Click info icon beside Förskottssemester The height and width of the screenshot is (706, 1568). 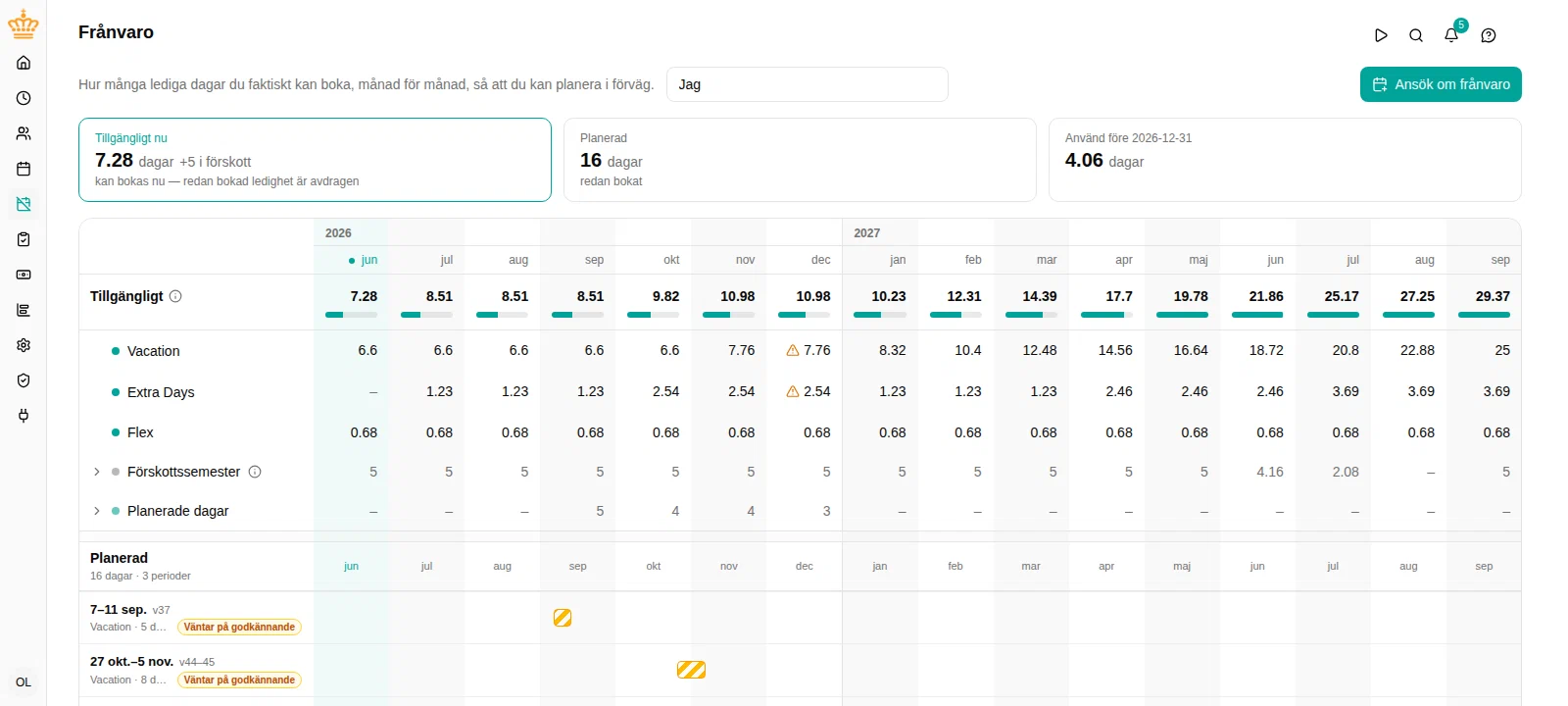point(255,472)
